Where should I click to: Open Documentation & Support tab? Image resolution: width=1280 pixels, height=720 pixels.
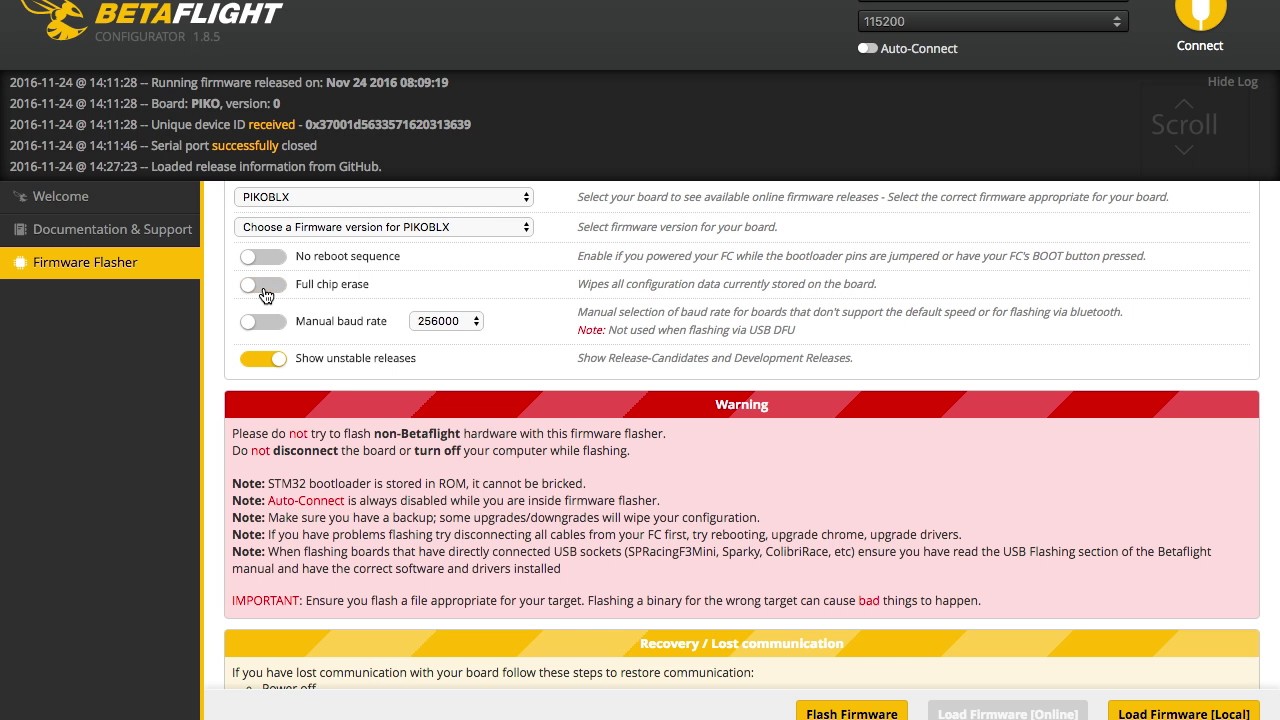point(100,230)
